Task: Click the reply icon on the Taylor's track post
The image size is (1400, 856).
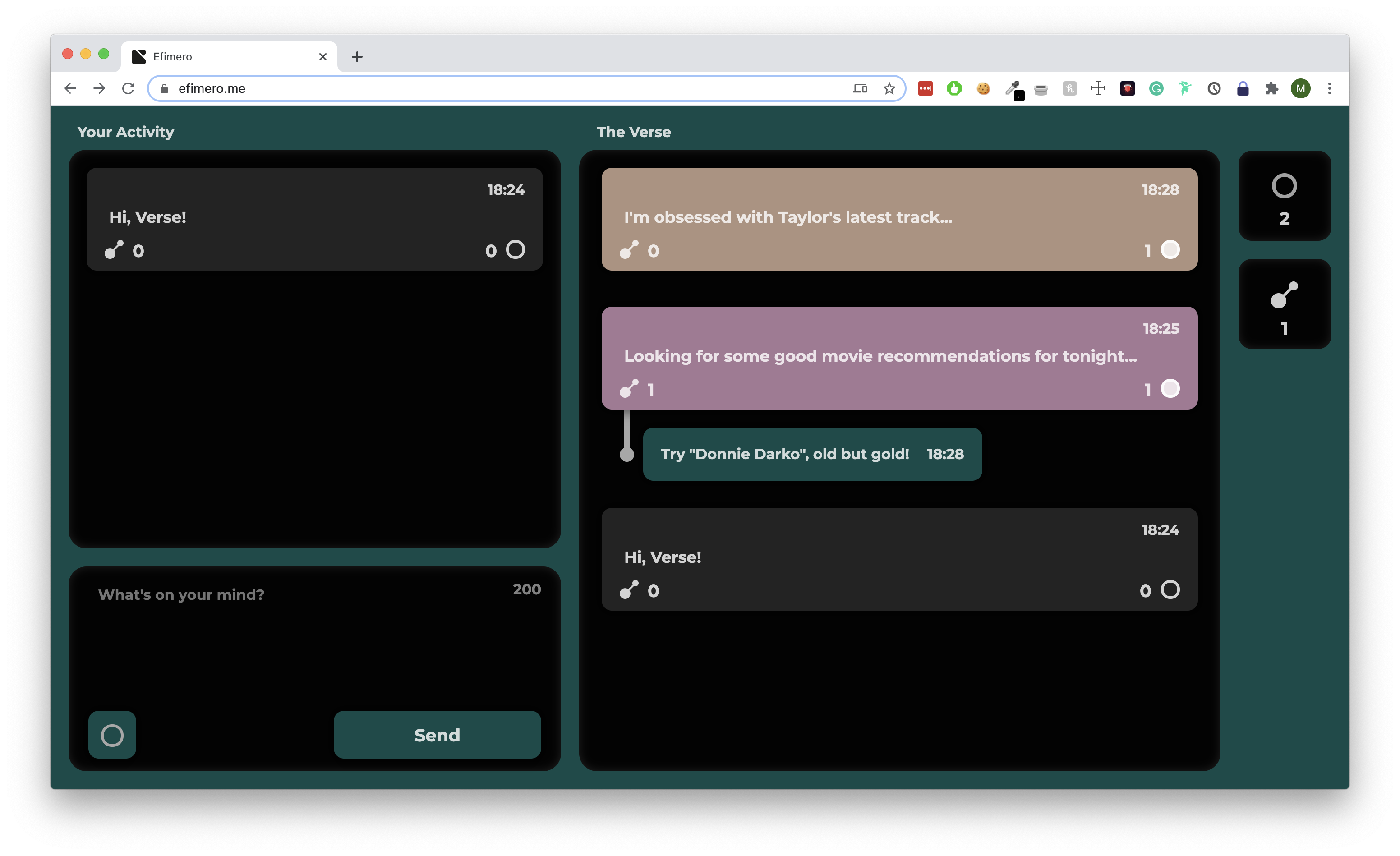Action: (629, 250)
